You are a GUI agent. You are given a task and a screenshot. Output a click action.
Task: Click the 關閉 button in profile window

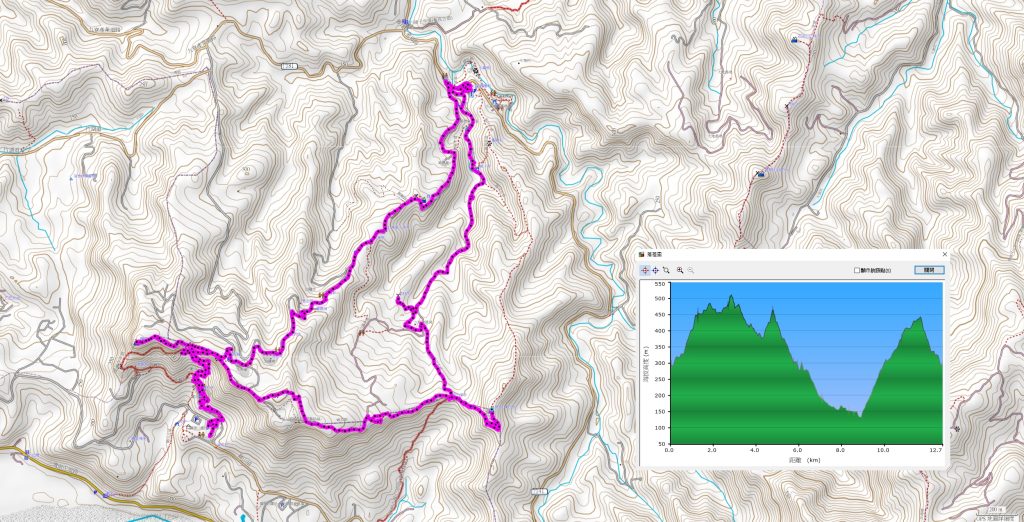click(x=929, y=270)
